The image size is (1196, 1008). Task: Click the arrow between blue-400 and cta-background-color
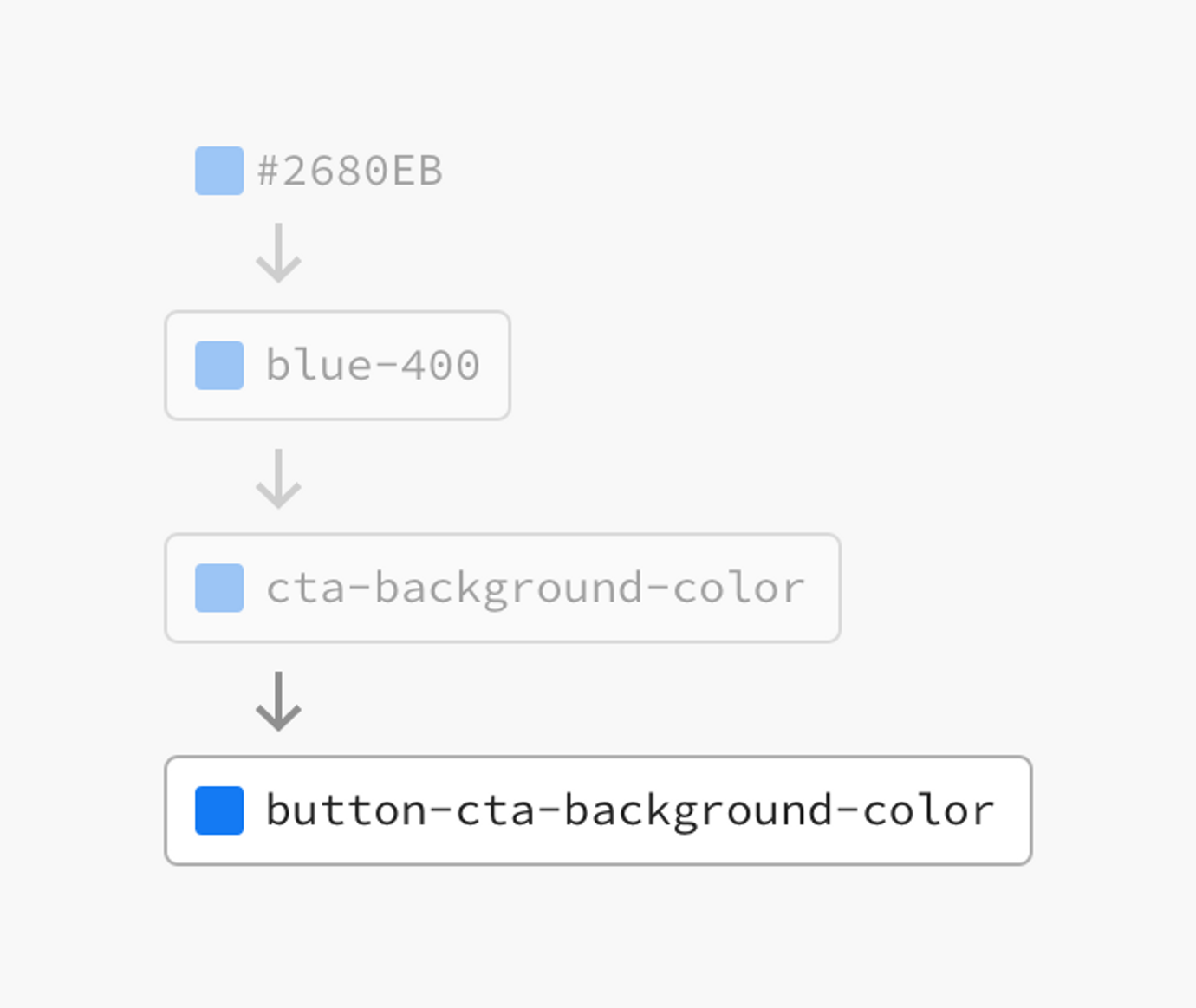[x=278, y=478]
